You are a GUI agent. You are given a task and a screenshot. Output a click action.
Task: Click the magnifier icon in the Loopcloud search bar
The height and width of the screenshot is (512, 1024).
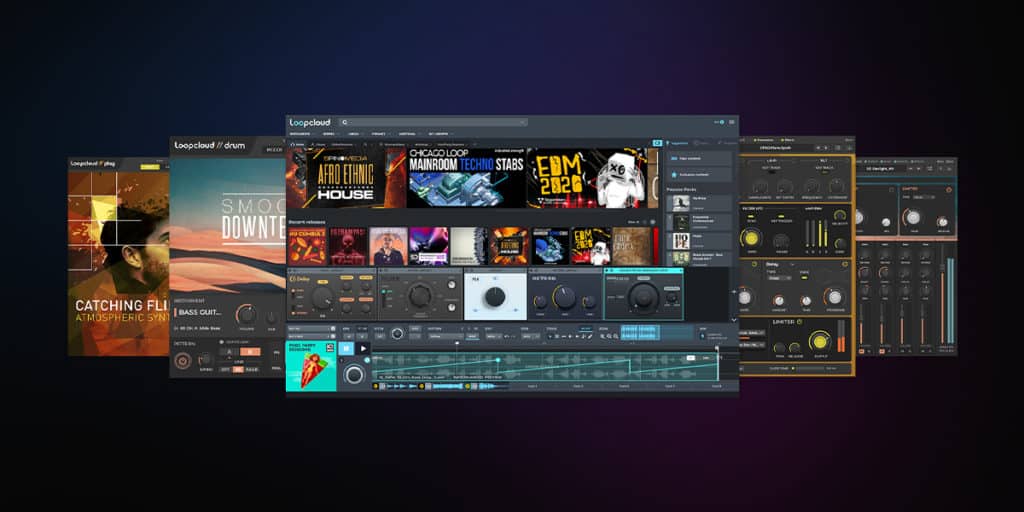[x=345, y=122]
